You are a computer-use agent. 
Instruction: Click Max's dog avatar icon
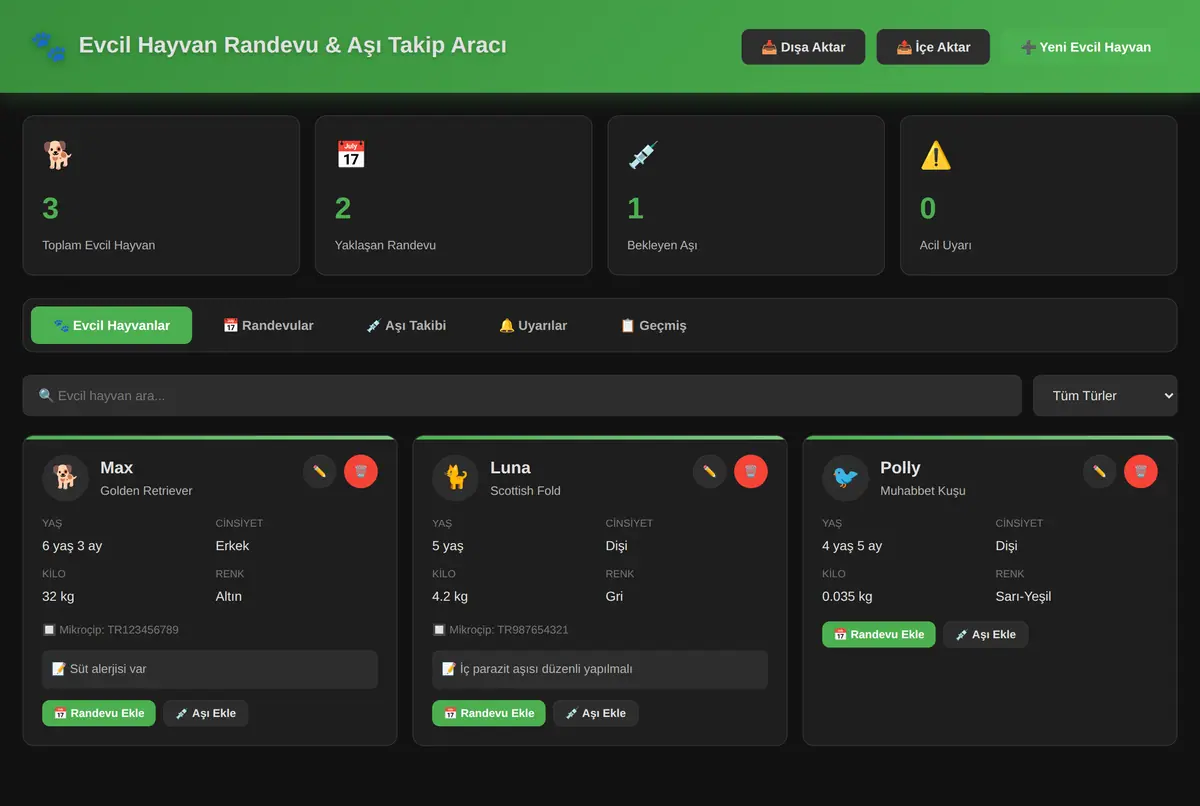coord(66,478)
